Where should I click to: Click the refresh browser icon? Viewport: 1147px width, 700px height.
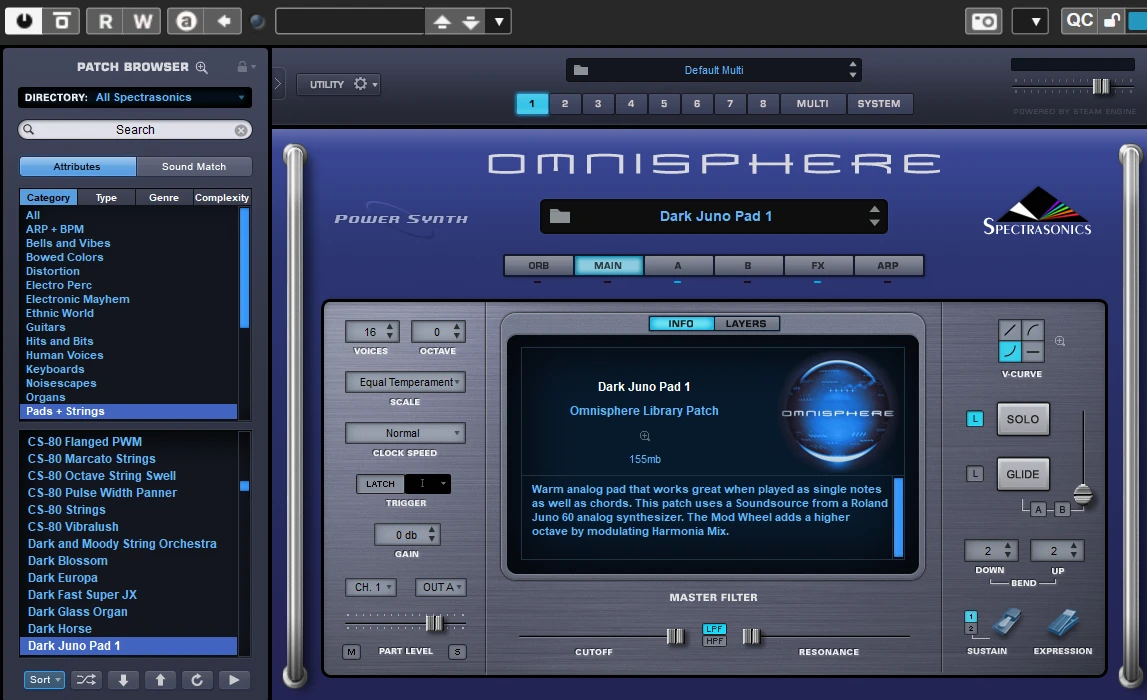tap(197, 680)
